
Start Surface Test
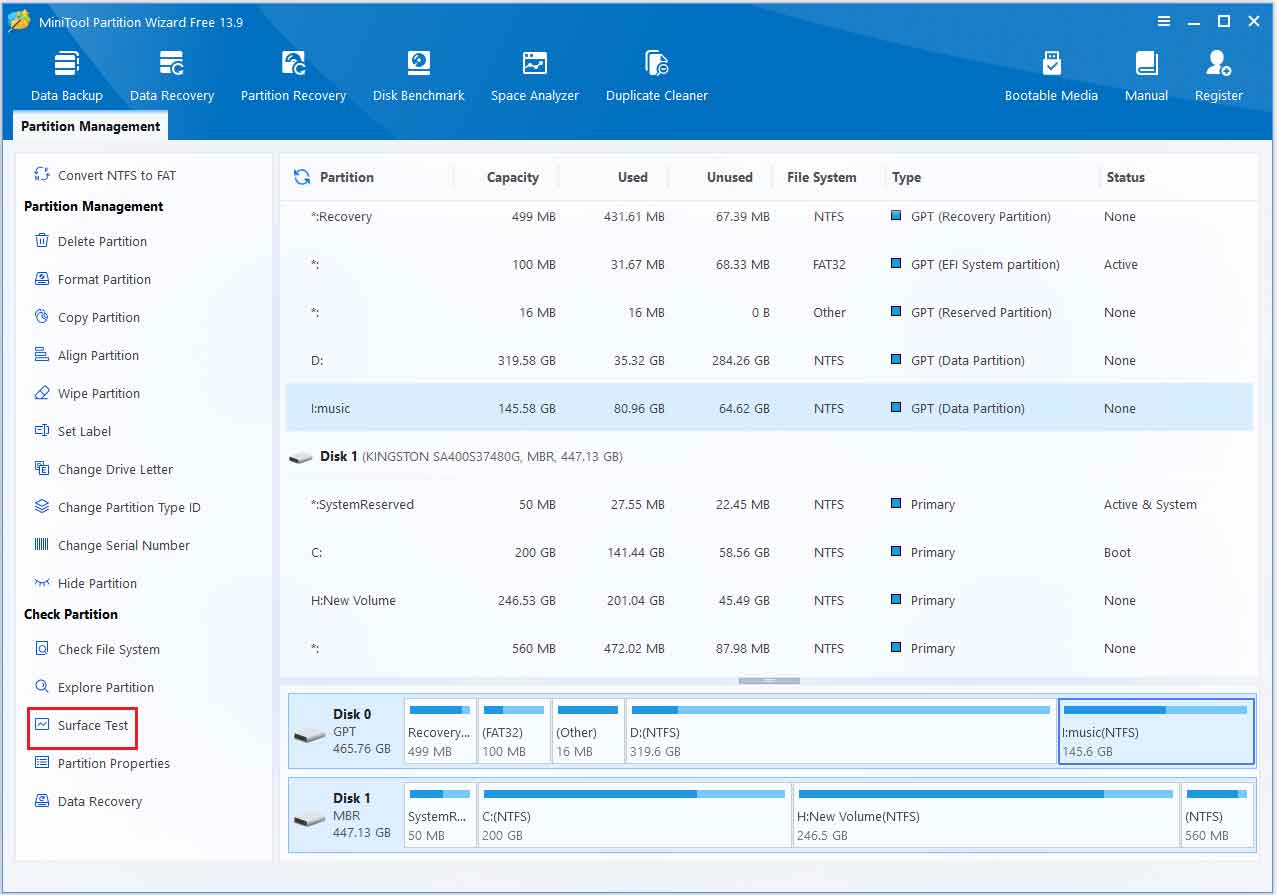pos(82,725)
